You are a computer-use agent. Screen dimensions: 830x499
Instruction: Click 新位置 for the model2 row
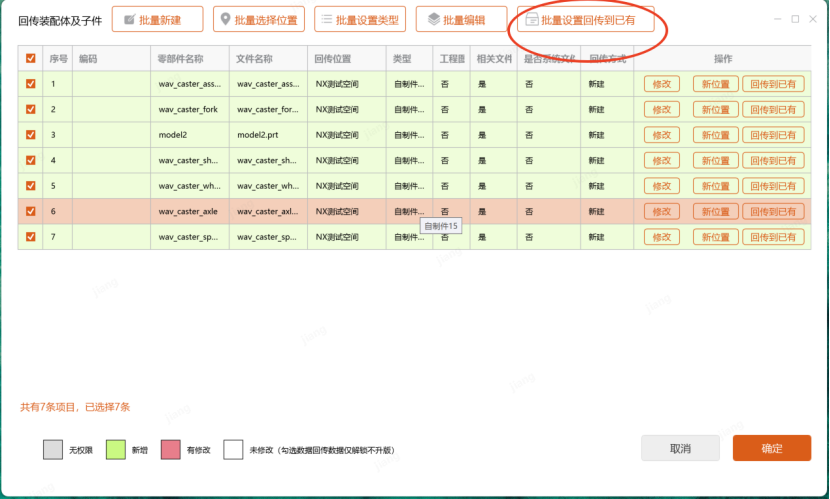(715, 135)
